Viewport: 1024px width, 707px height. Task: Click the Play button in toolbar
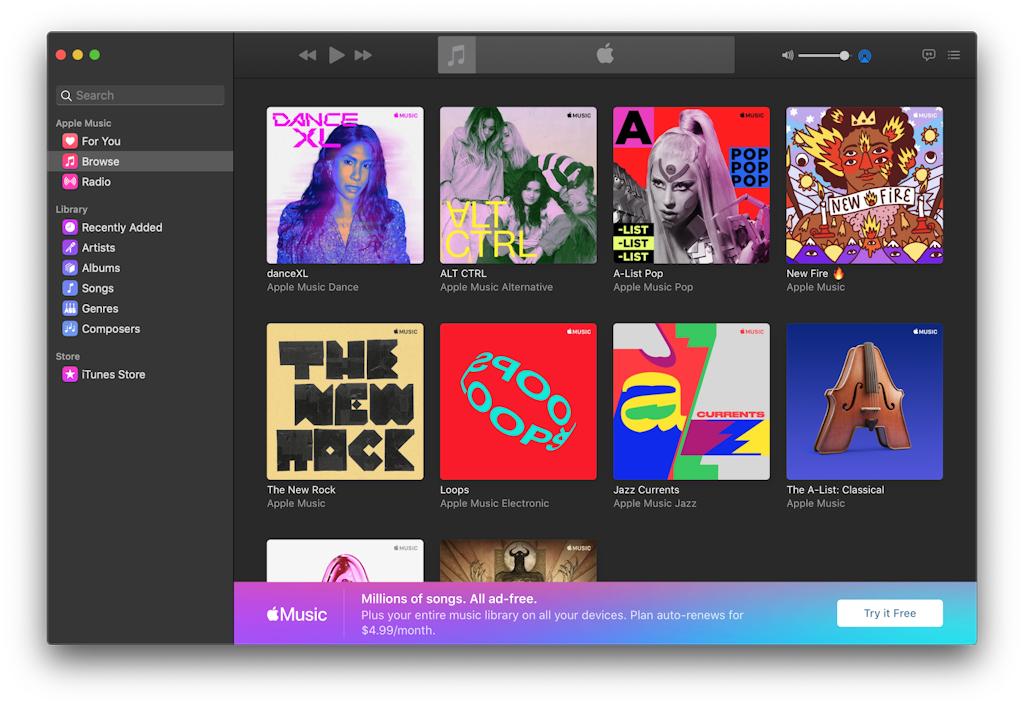pos(336,55)
